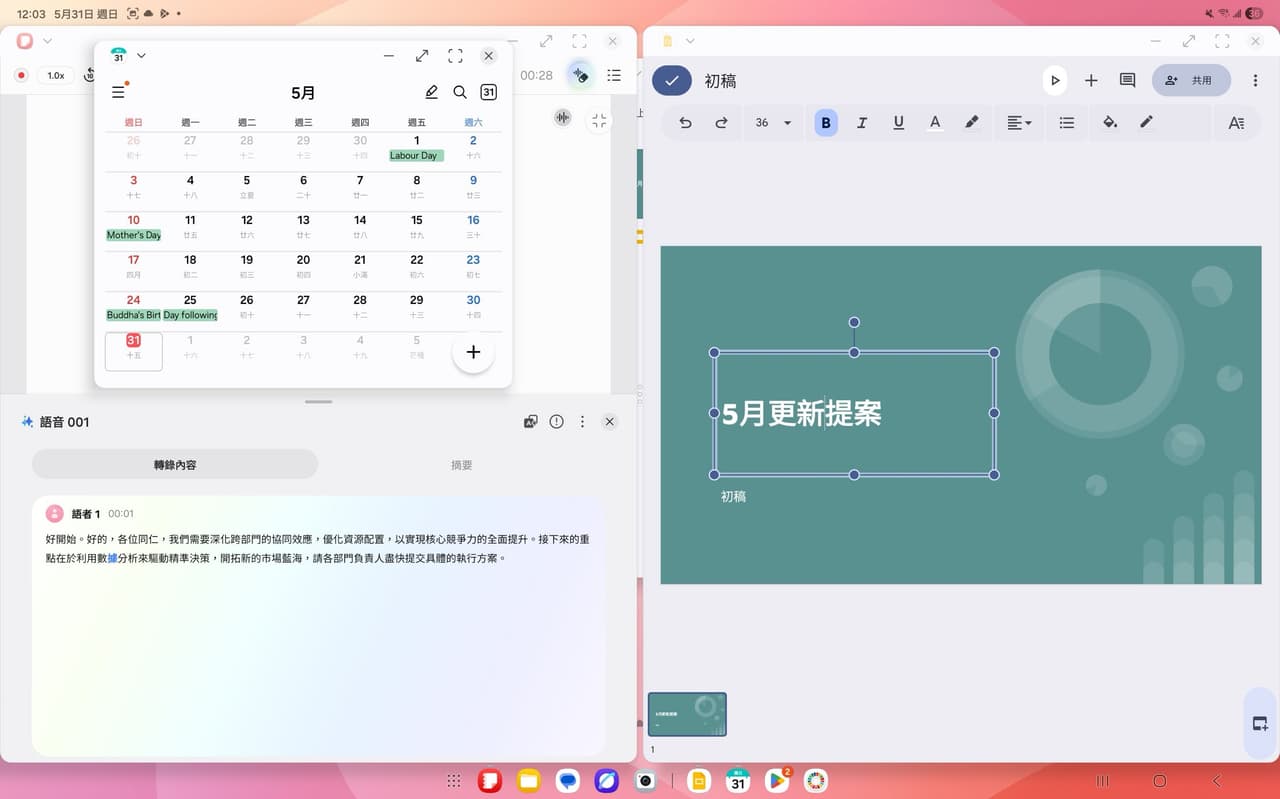
Task: Select slide 1 thumbnail in filmstrip
Action: click(687, 714)
